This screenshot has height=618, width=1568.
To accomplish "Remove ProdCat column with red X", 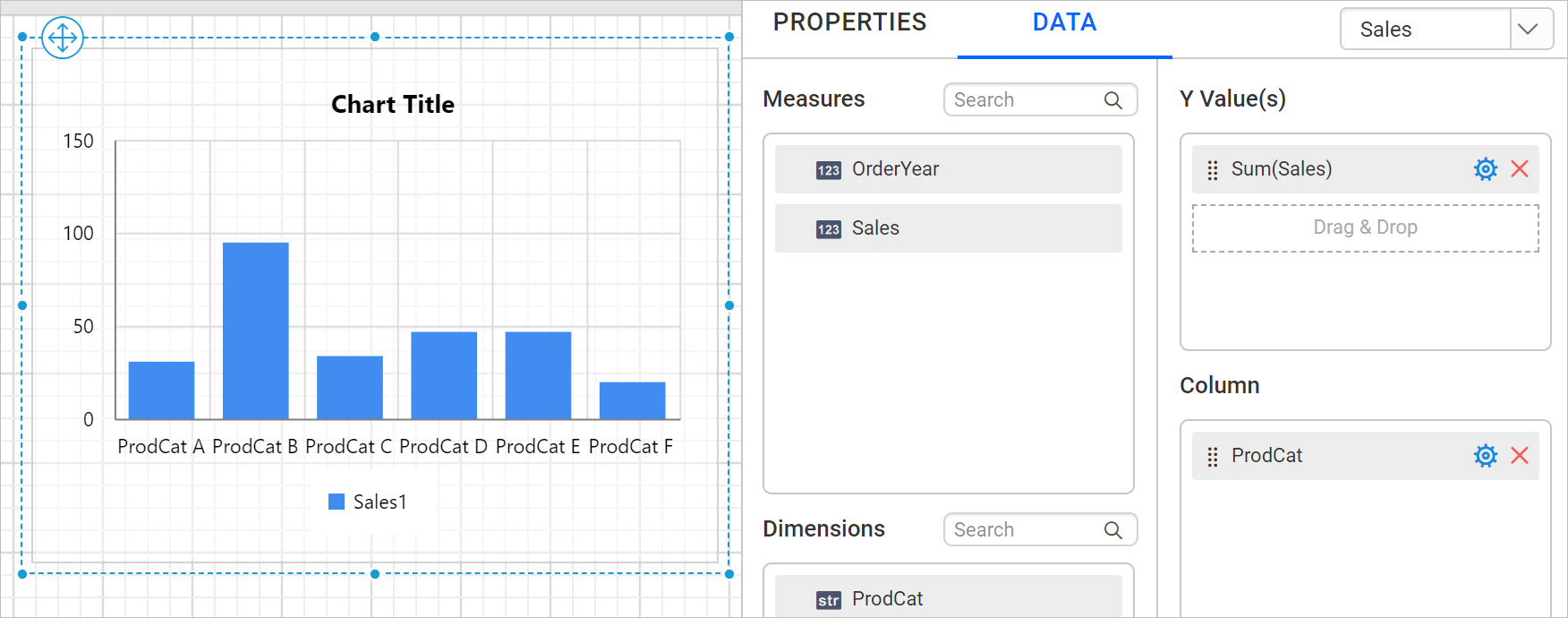I will (x=1520, y=456).
